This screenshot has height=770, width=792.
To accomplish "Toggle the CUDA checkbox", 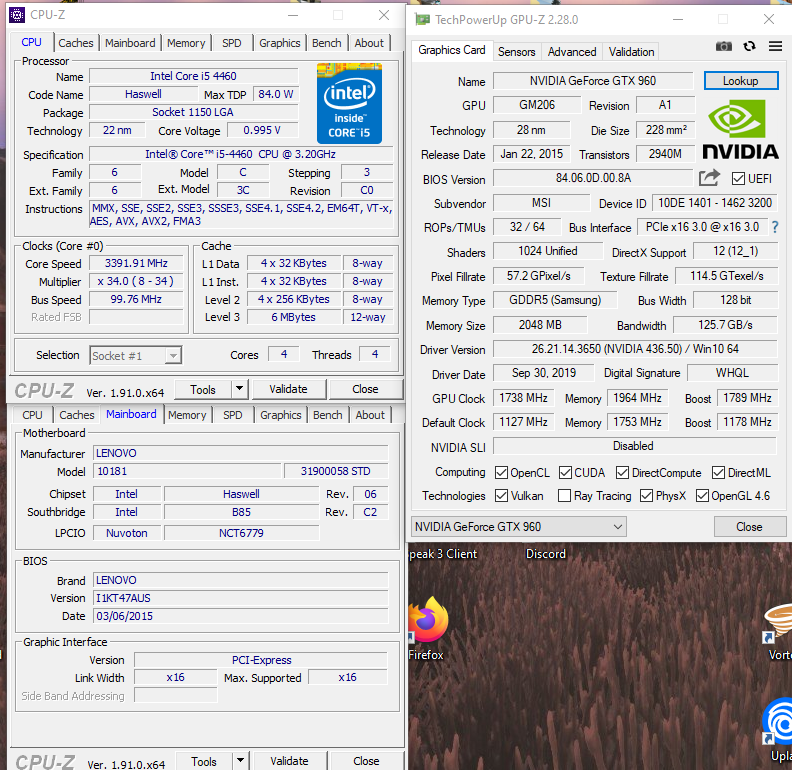I will [x=565, y=472].
